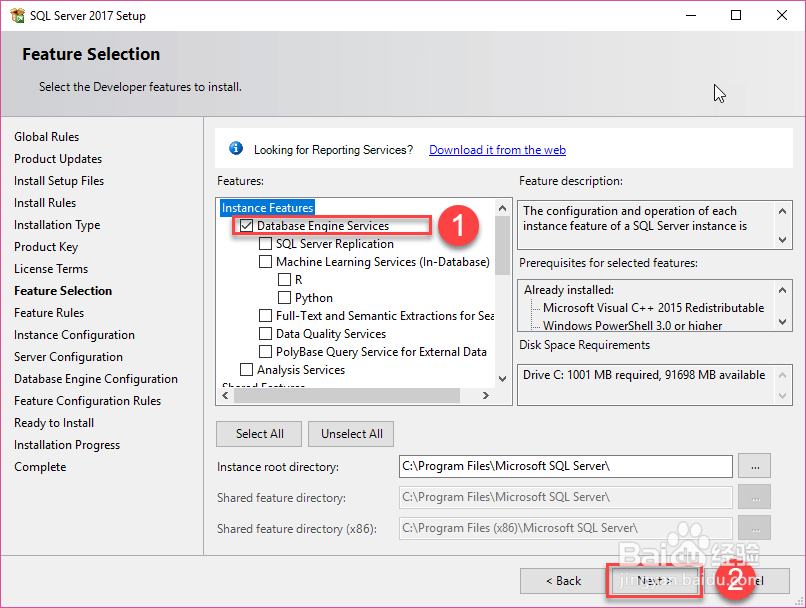Select Global Rules step in sidebar
Image resolution: width=806 pixels, height=608 pixels.
tap(46, 137)
